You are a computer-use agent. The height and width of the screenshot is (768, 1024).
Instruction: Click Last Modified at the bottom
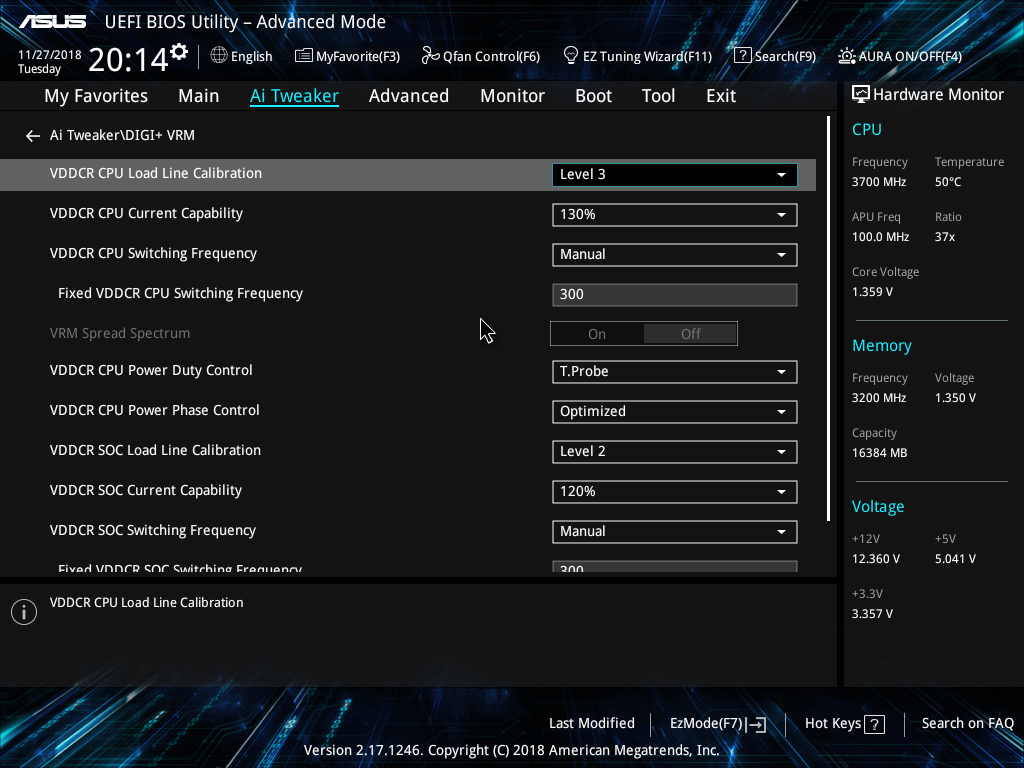tap(592, 724)
